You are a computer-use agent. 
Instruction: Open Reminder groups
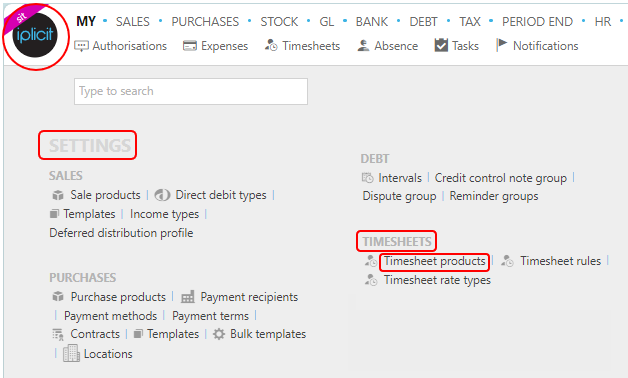[494, 196]
